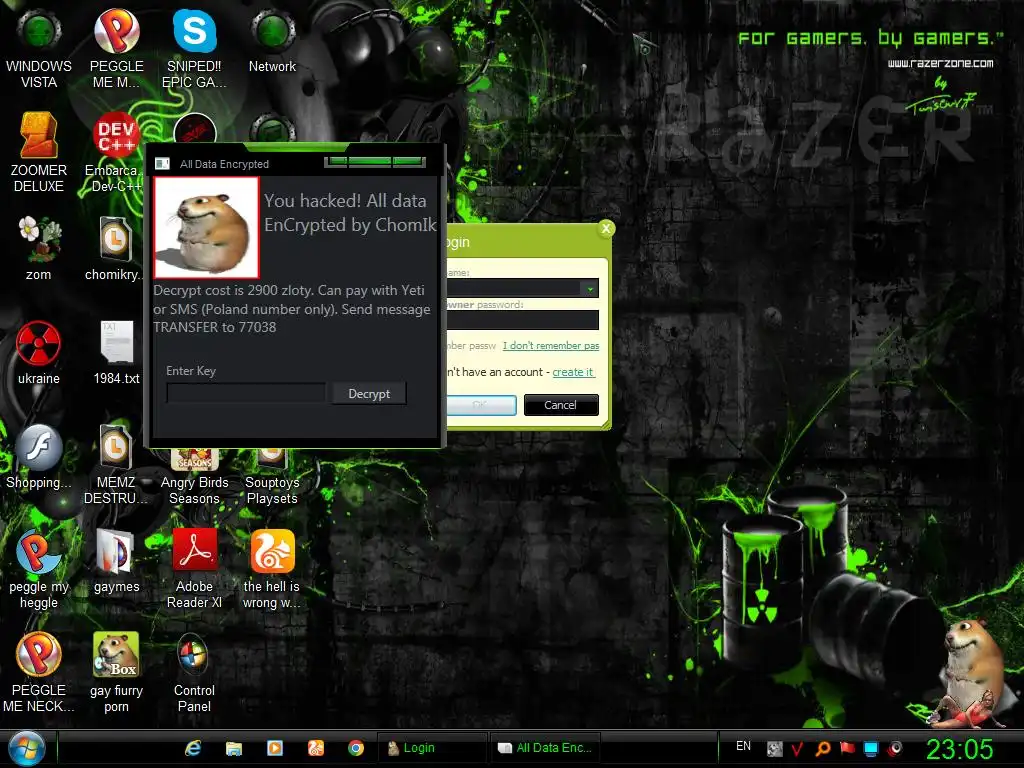Click the gray hamster tray icon
The image size is (1024, 768).
(774, 749)
